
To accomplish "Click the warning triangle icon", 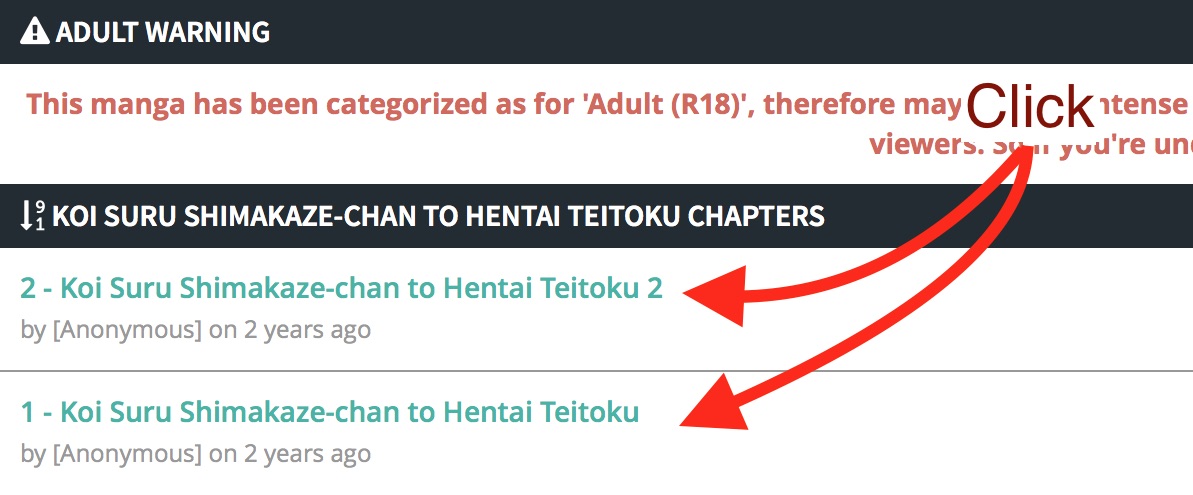I will (x=34, y=32).
